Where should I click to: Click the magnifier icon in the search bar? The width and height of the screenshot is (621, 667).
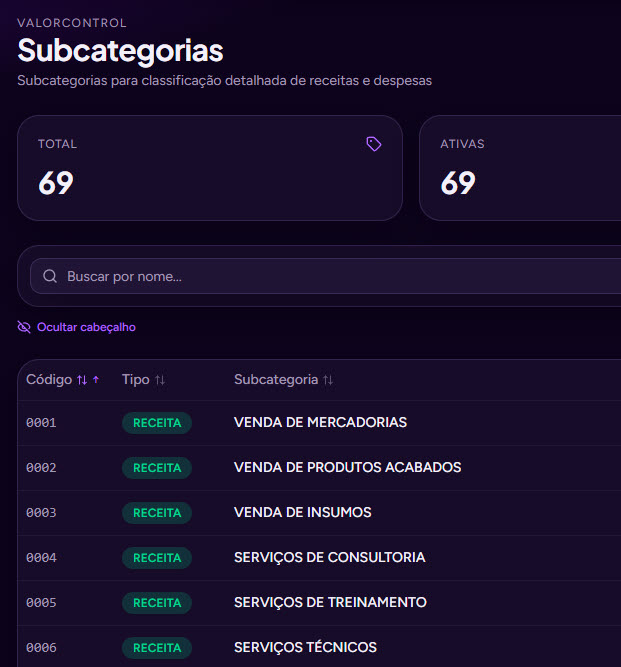[x=50, y=276]
